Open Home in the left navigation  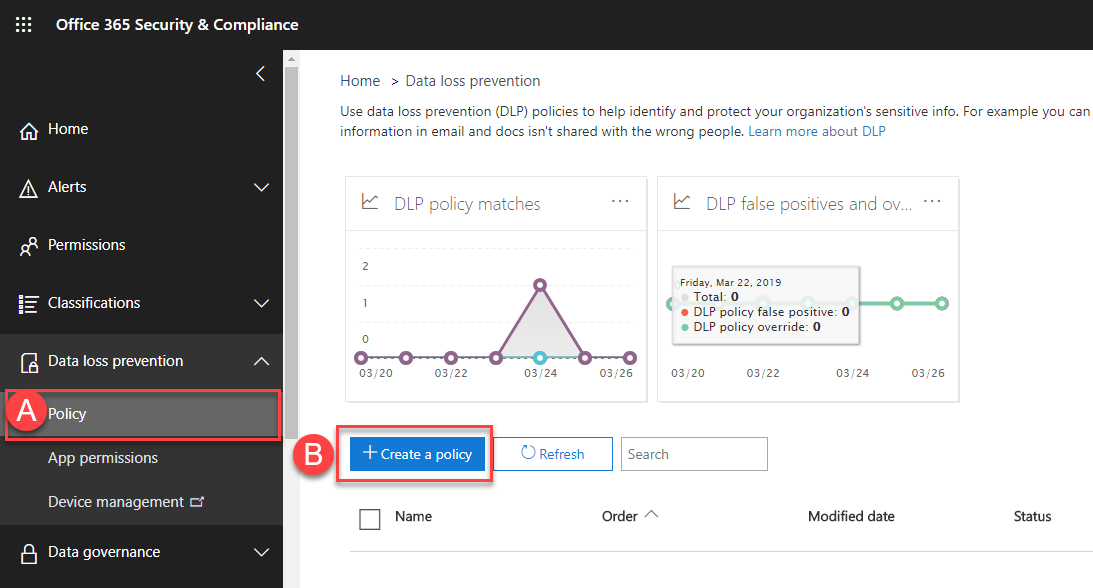(x=68, y=129)
